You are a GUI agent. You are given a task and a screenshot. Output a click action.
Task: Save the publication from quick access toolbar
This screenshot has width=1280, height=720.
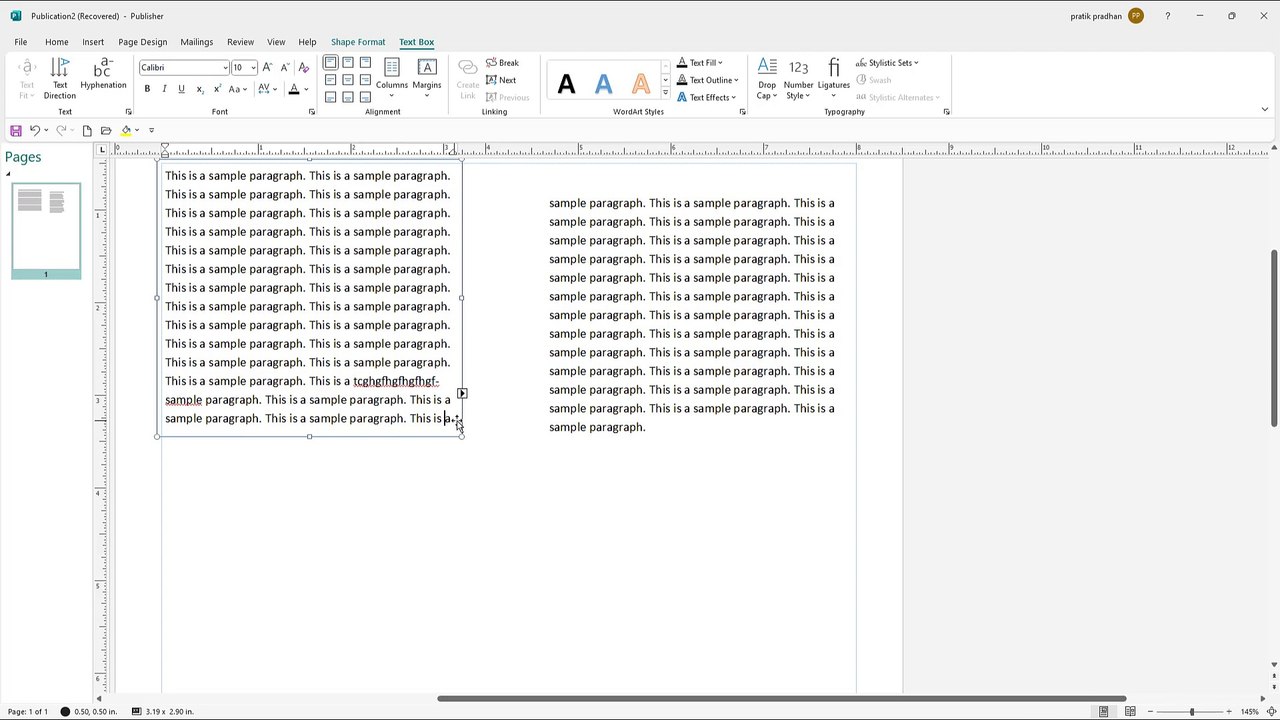pos(16,131)
